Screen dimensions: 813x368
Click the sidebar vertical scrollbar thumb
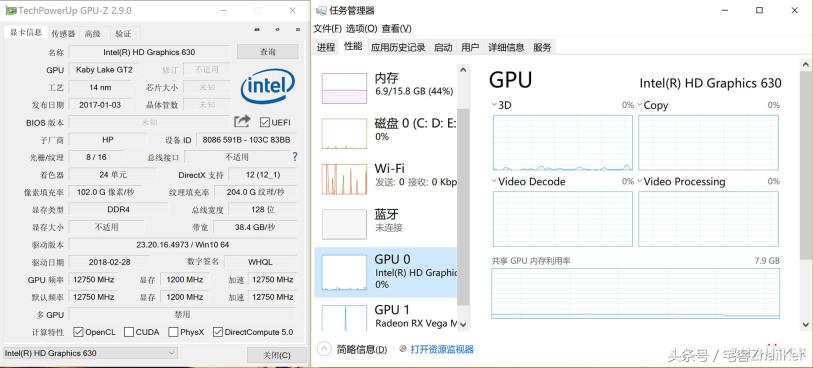pos(464,207)
